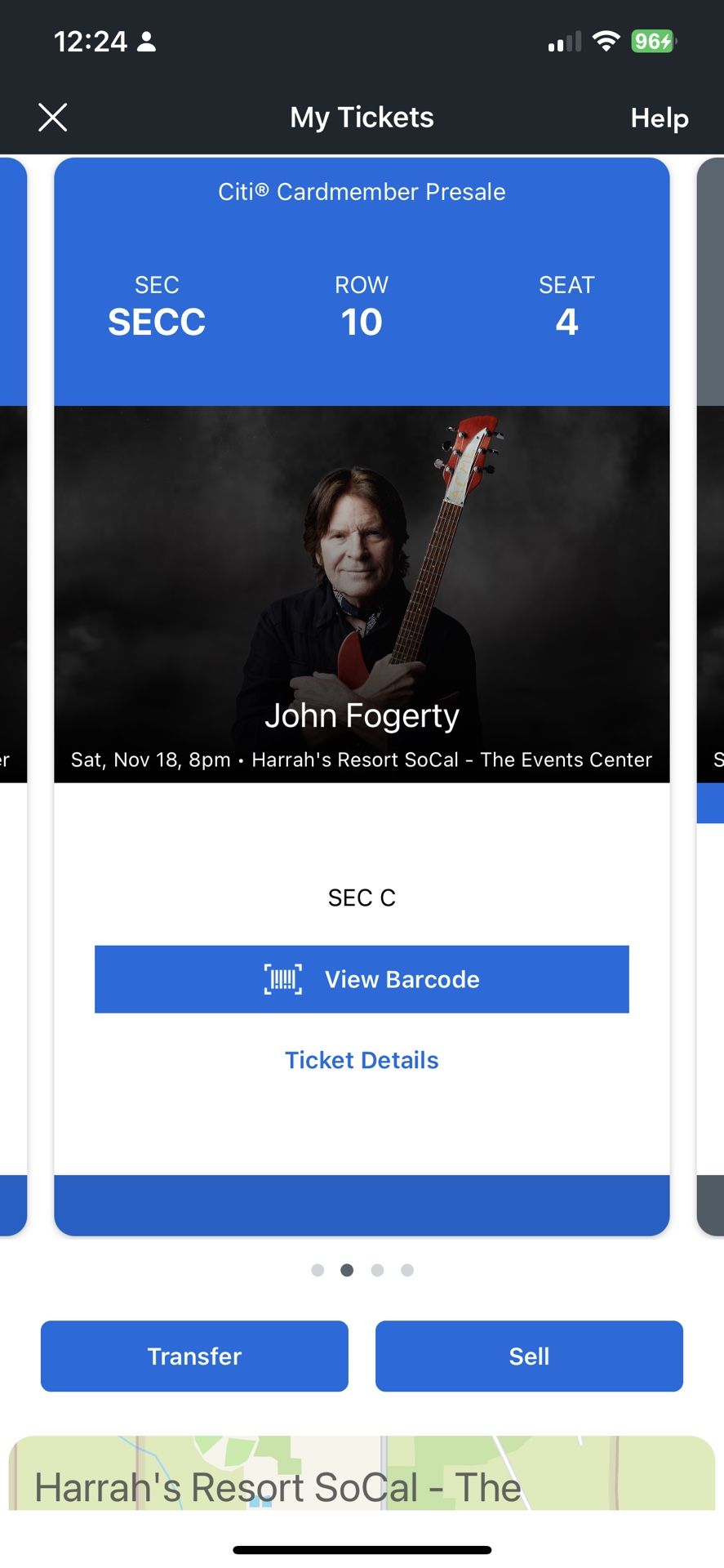Tap the battery indicator icon
This screenshot has height=1568, width=724.
click(x=653, y=41)
